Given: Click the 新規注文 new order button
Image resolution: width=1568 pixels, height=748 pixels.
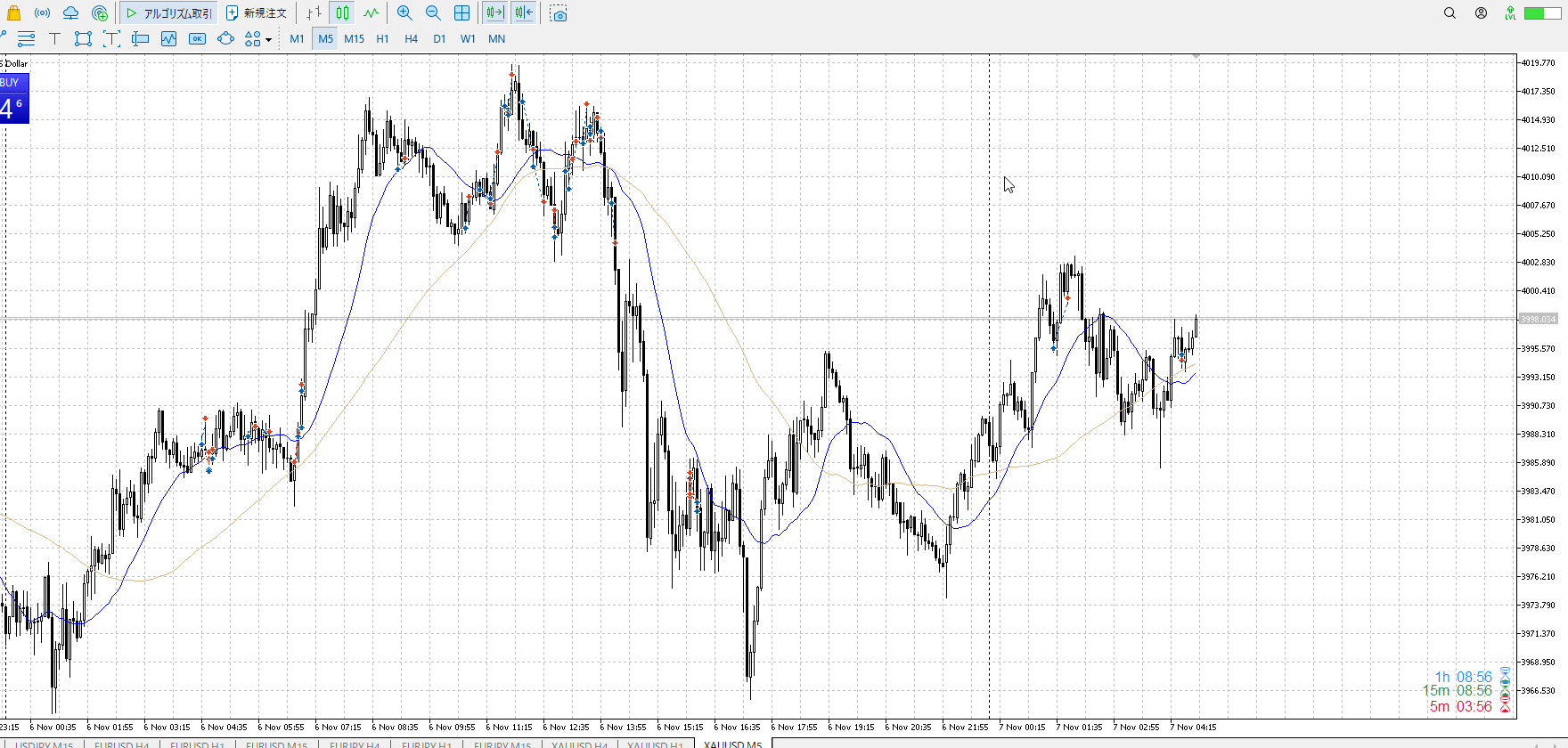Looking at the screenshot, I should click(257, 13).
